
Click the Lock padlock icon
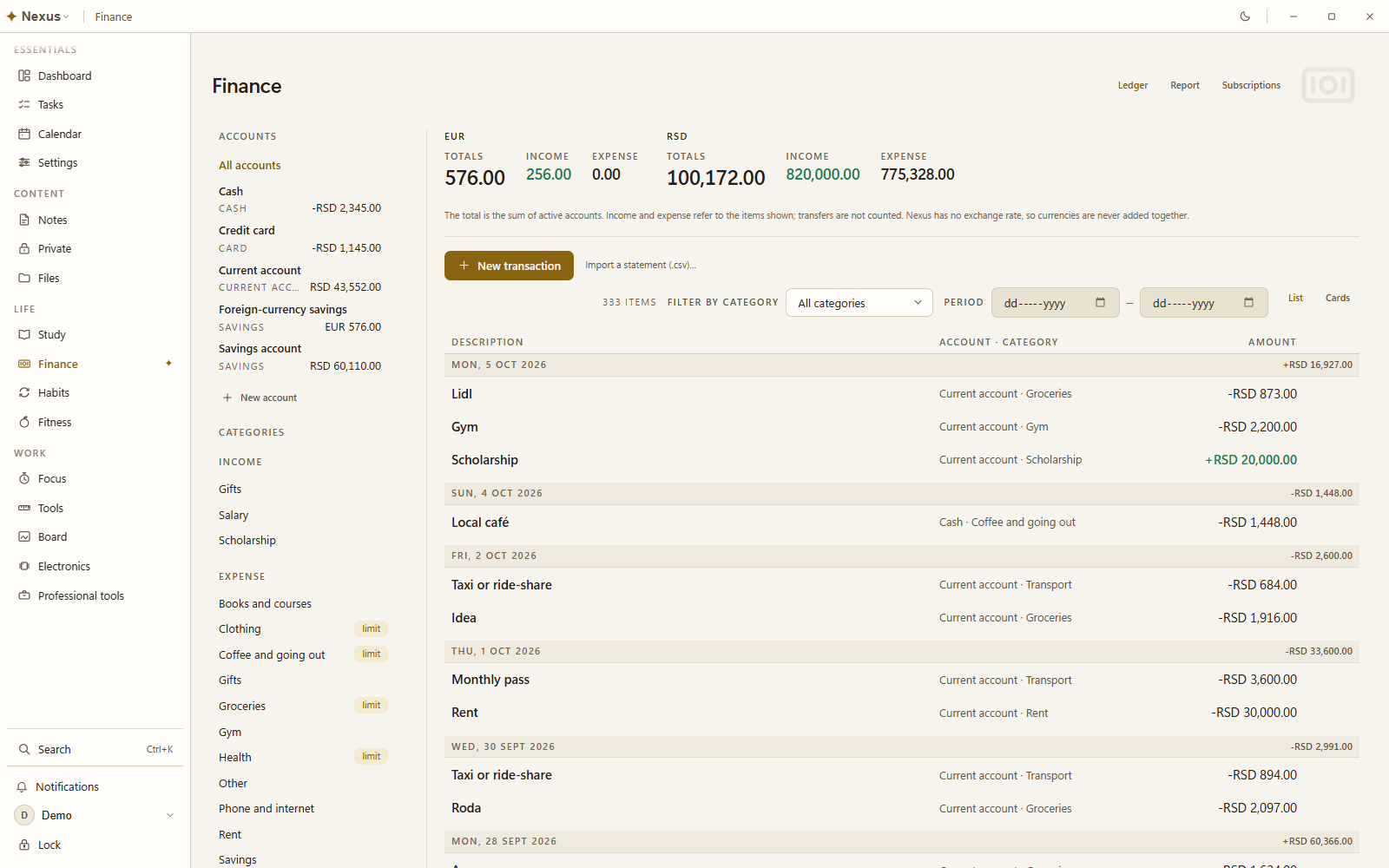click(24, 845)
